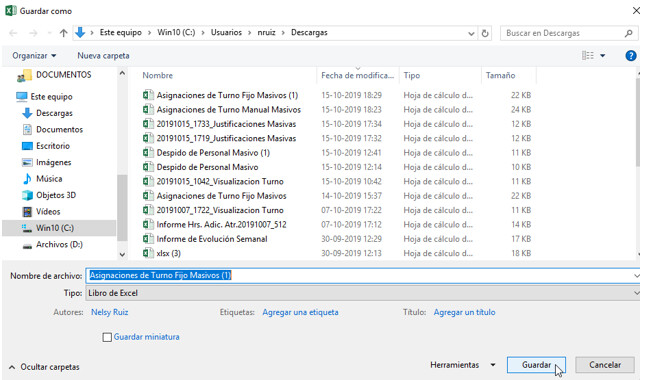Image resolution: width=645 pixels, height=380 pixels.
Task: Click Agregar un título link
Action: click(464, 313)
